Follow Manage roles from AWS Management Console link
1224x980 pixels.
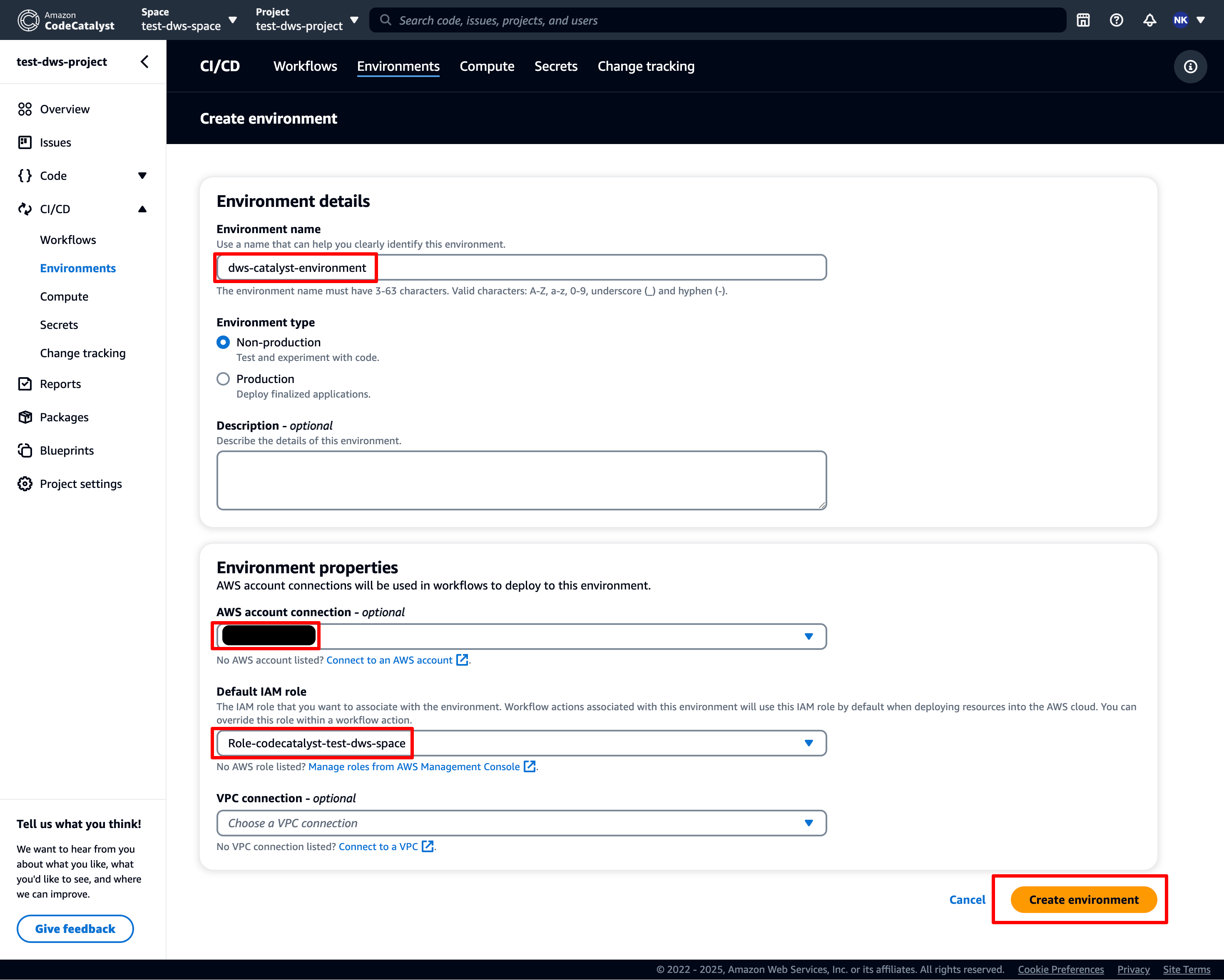(414, 766)
